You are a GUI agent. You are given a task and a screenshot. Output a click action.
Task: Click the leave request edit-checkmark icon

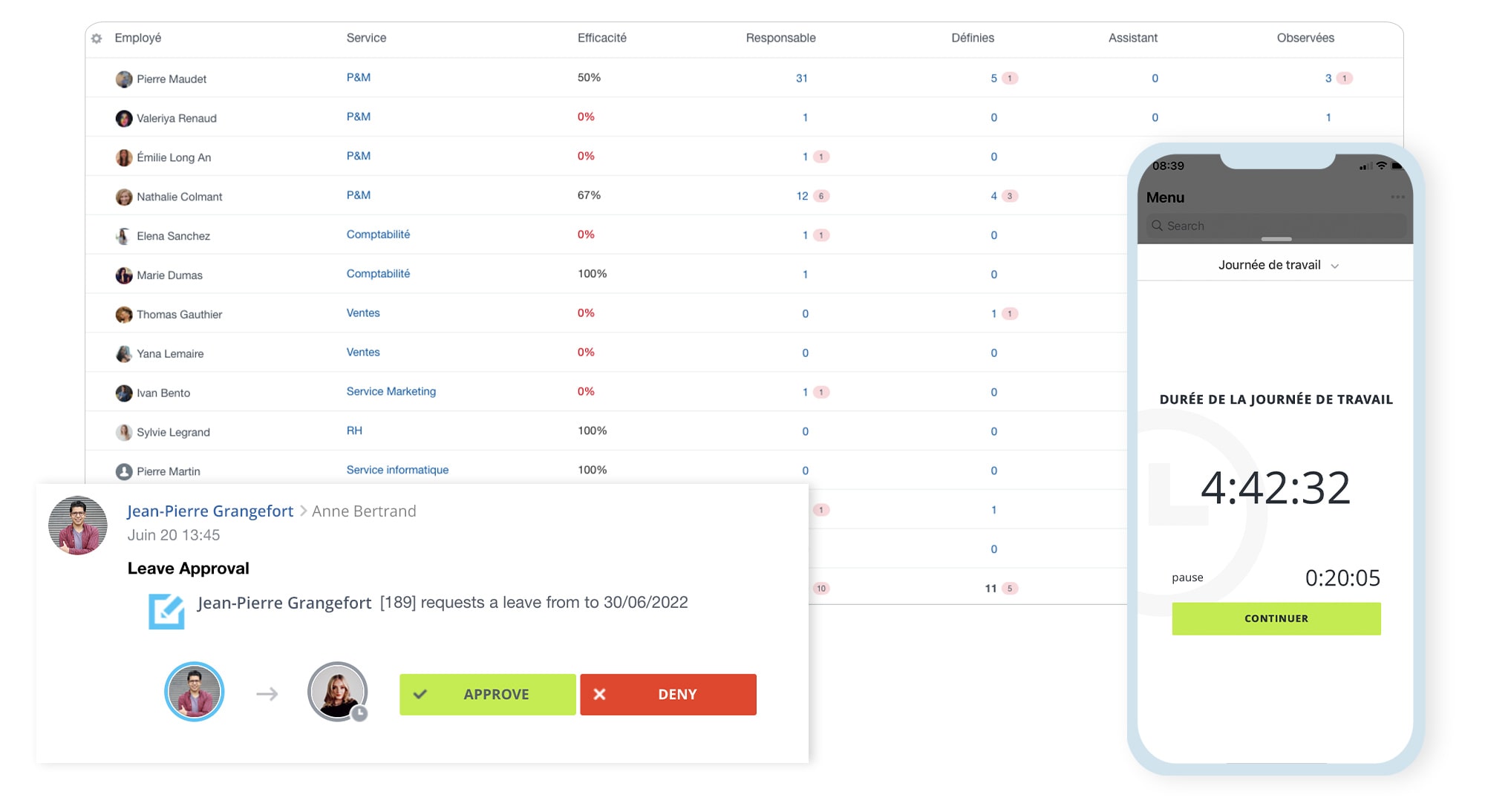coord(166,612)
